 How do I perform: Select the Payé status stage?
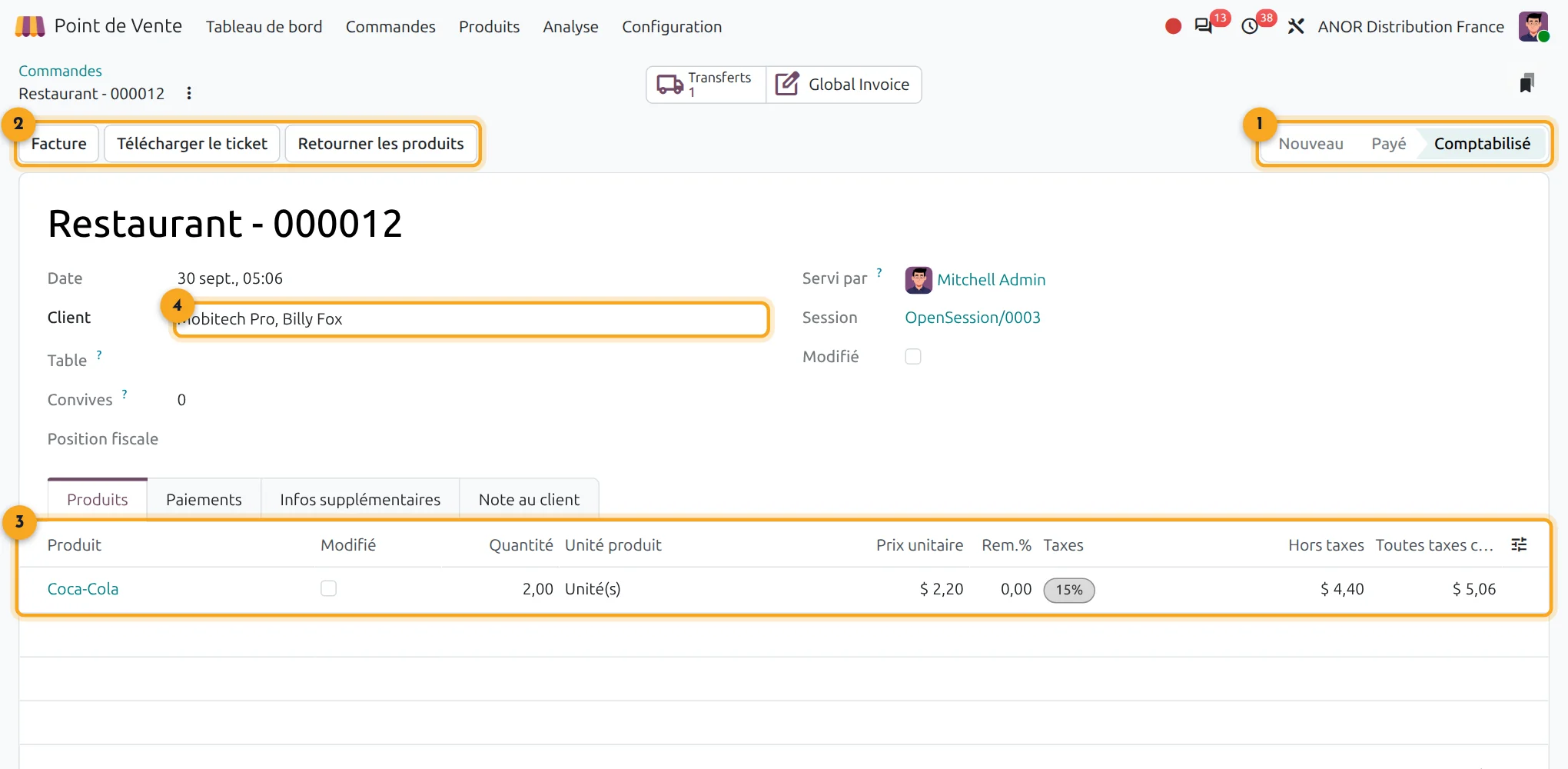pos(1389,144)
